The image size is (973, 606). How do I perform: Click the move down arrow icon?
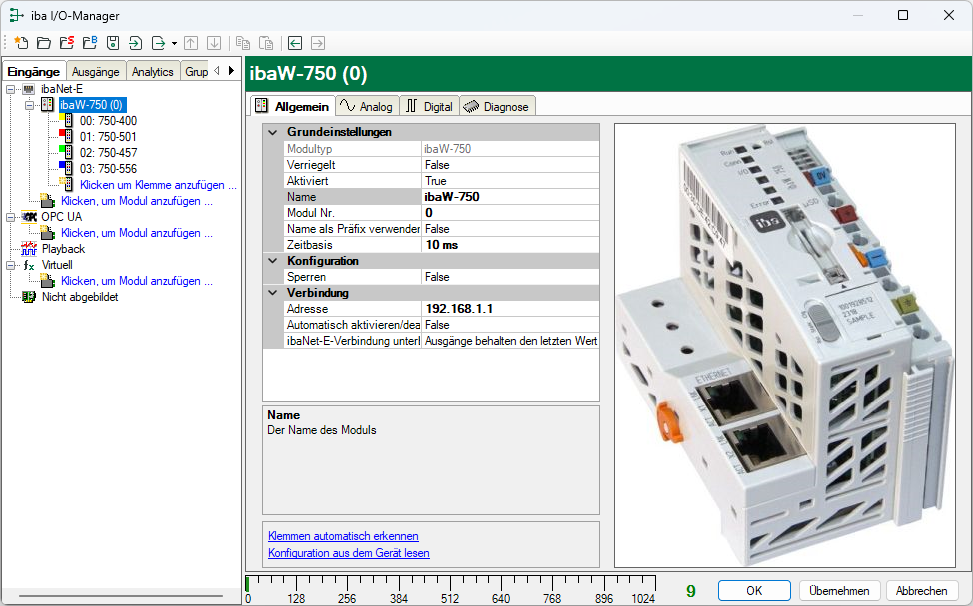214,43
